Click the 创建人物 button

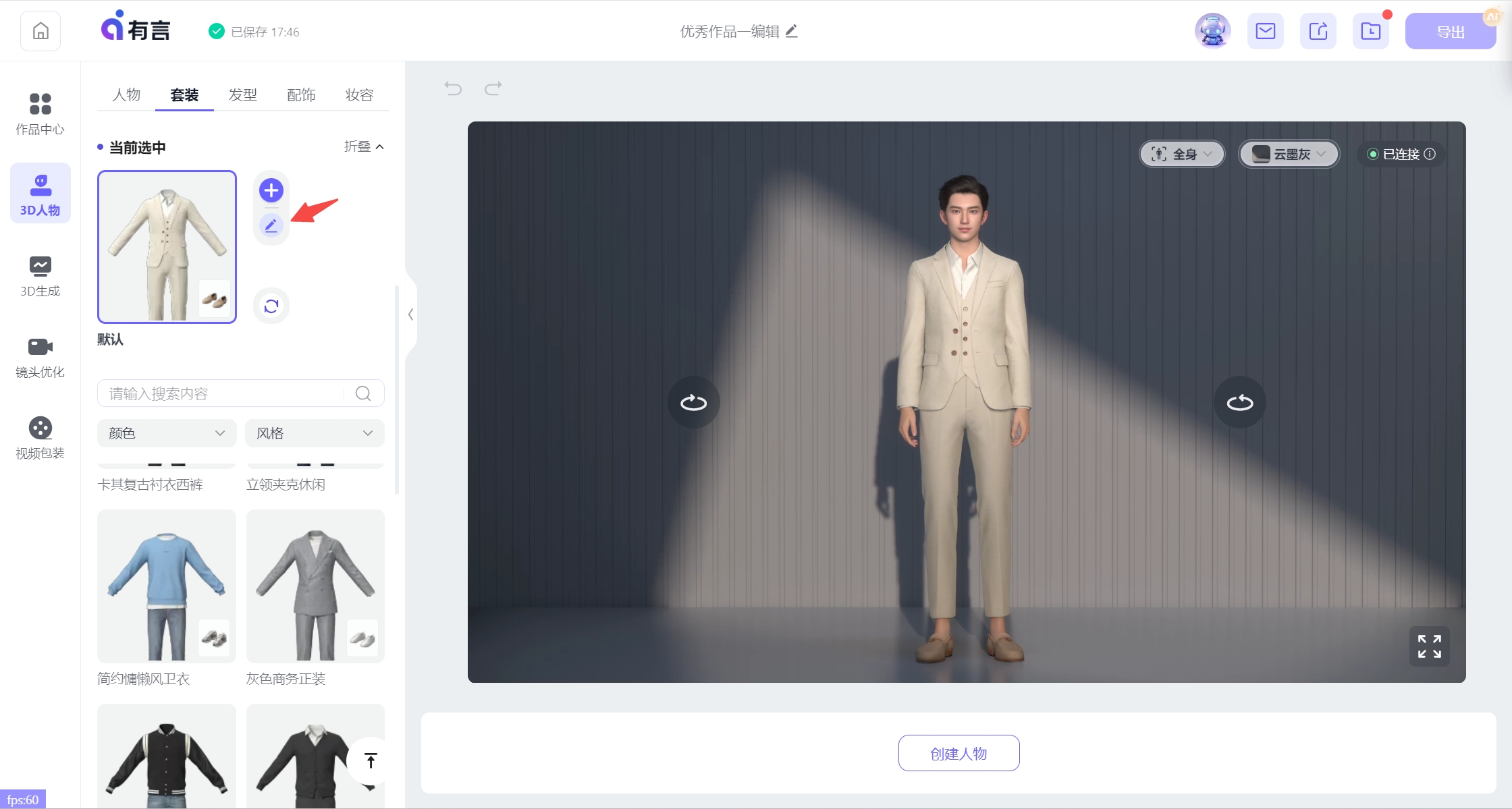point(959,753)
